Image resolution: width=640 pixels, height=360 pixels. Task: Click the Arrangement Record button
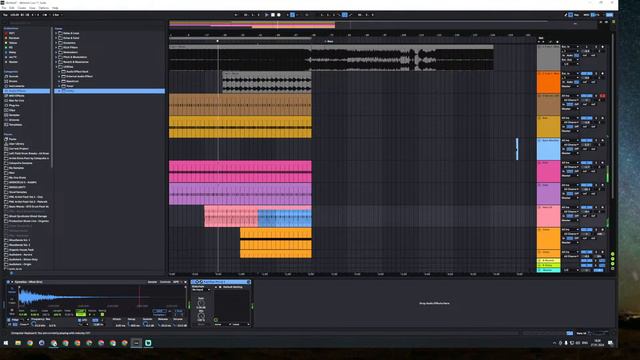pos(279,15)
